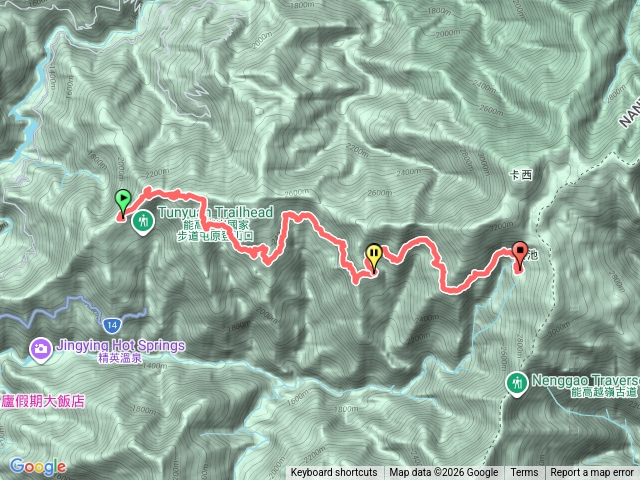Select the Tunyuan Trailhead hiking pin

[142, 222]
